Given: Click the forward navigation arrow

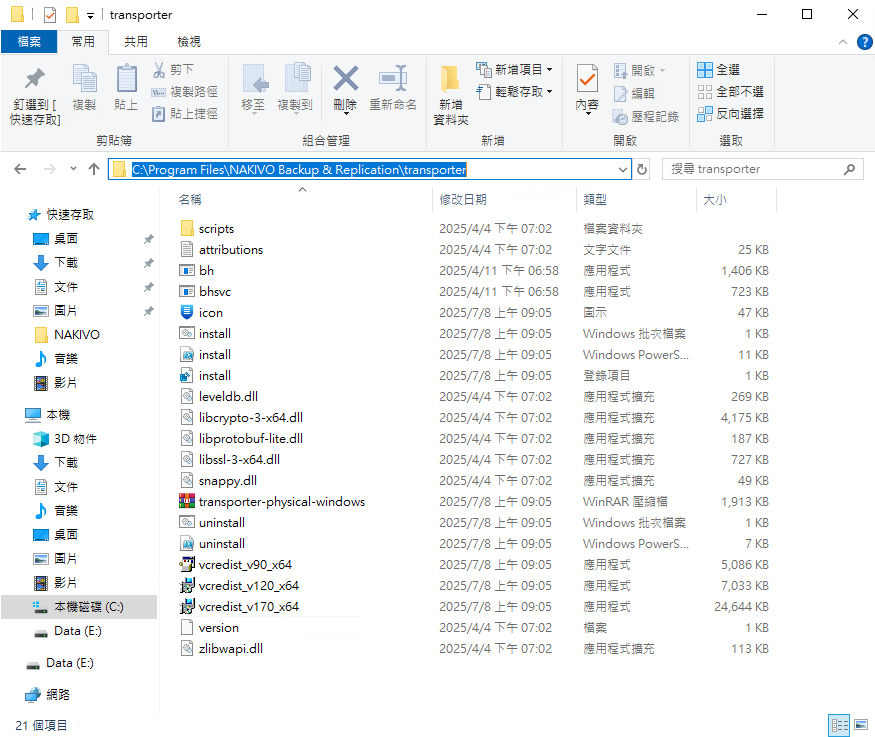Looking at the screenshot, I should point(50,169).
